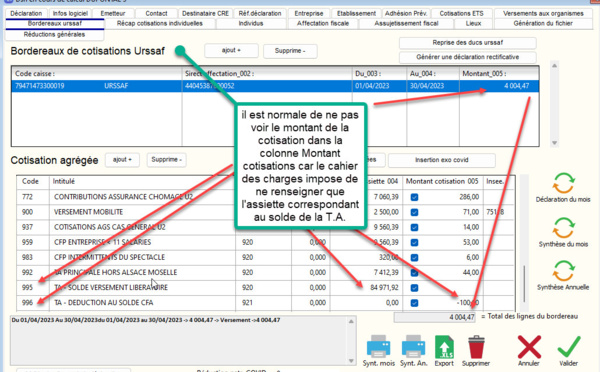Image resolution: width=600 pixels, height=372 pixels.
Task: Select row VERSEMENT MOBILITE
Action: click(x=266, y=212)
